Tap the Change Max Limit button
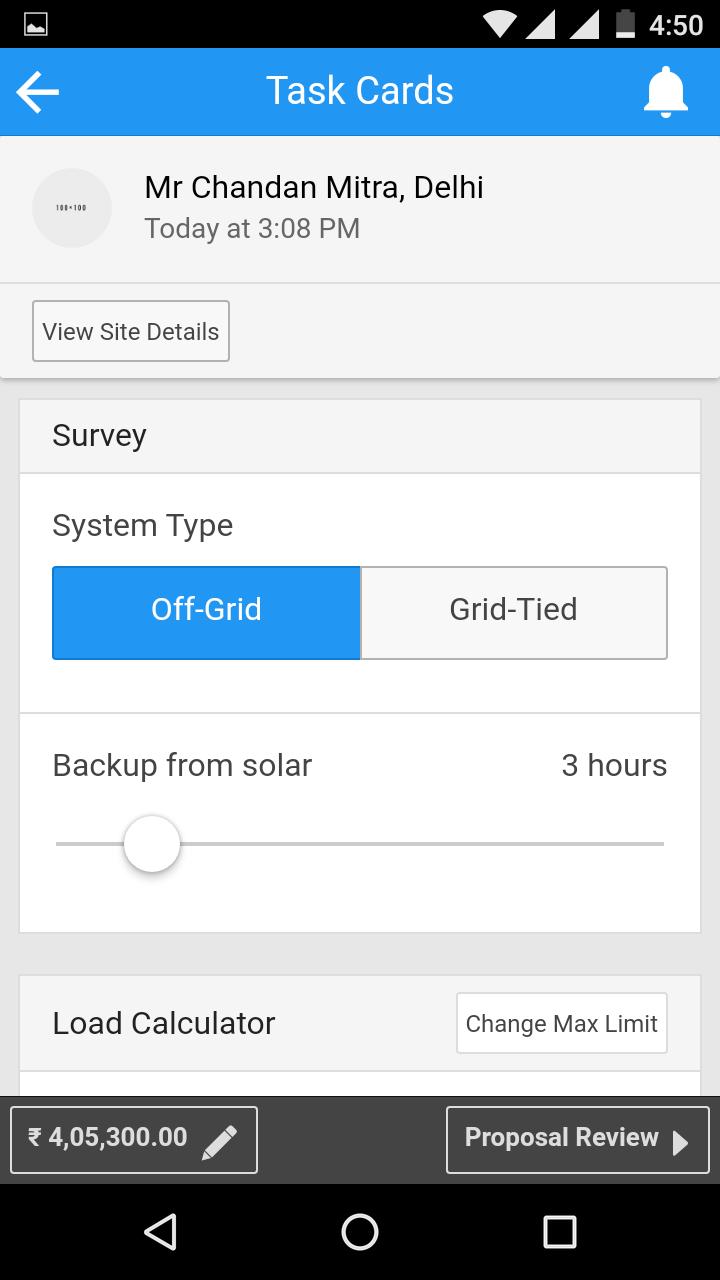The image size is (720, 1280). pyautogui.click(x=562, y=1023)
